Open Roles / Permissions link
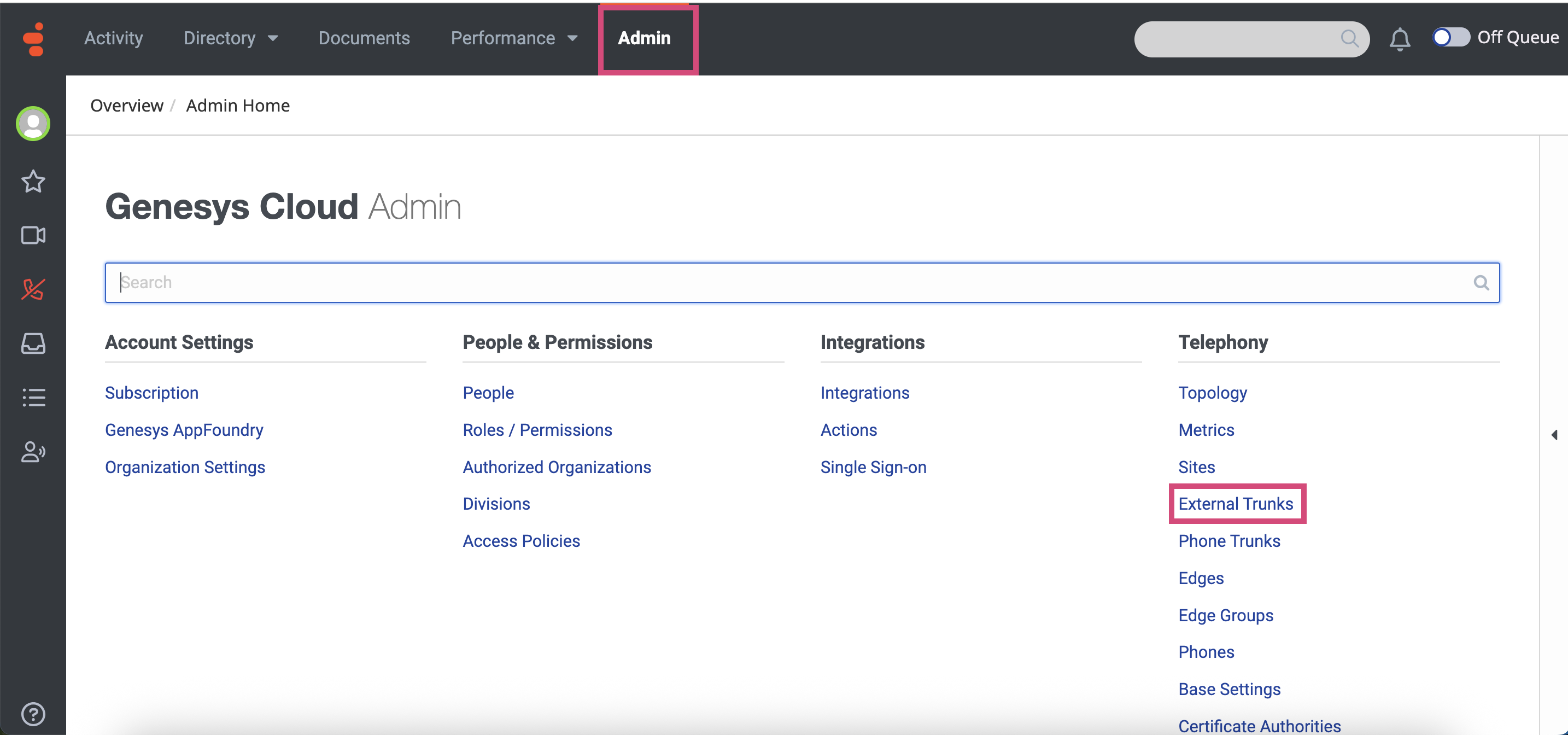1568x735 pixels. pyautogui.click(x=537, y=430)
